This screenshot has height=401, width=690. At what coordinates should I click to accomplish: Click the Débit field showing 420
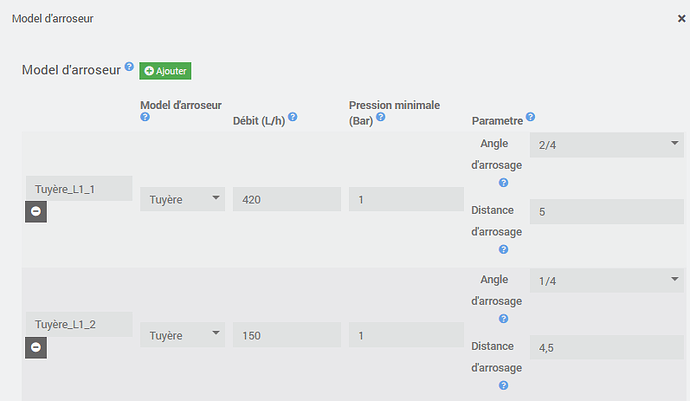286,199
